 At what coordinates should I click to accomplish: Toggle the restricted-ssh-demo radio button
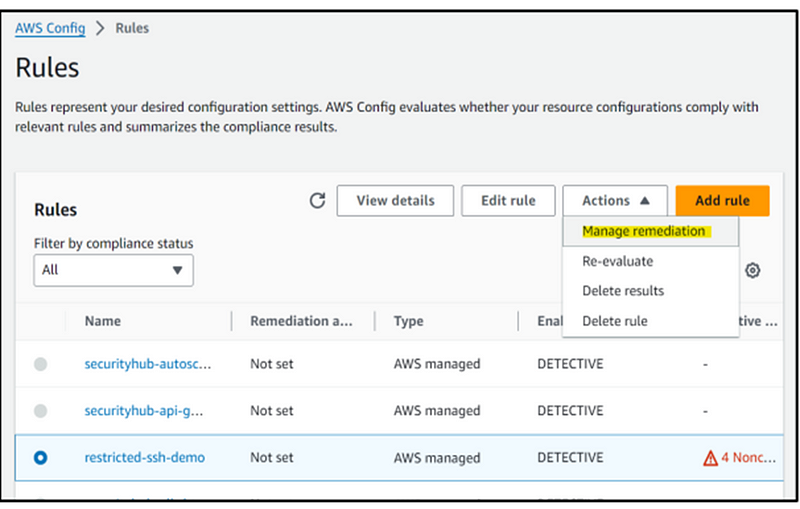41,457
